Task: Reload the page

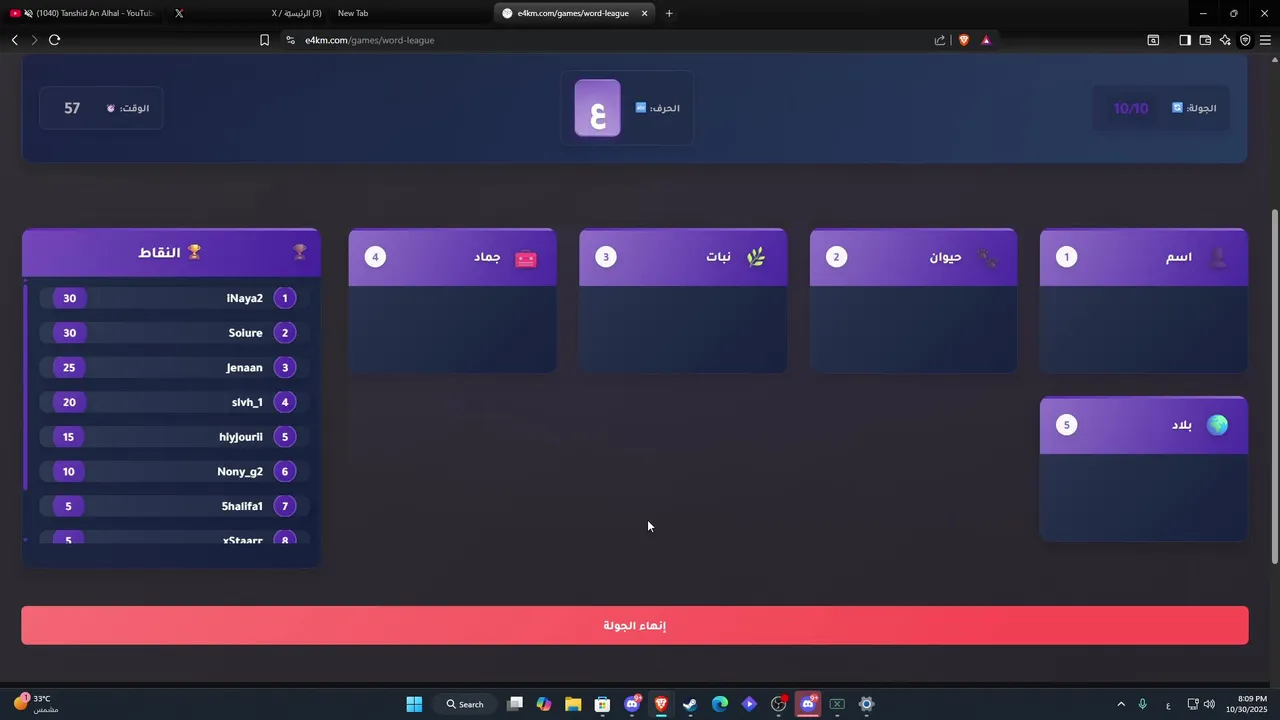Action: [x=54, y=40]
